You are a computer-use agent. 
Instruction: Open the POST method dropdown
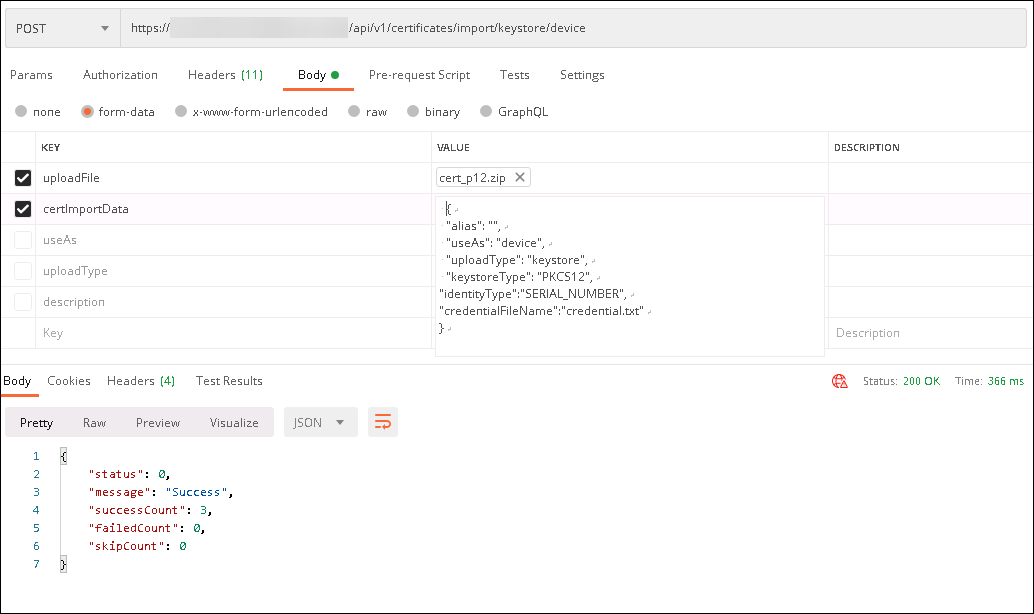pyautogui.click(x=62, y=28)
